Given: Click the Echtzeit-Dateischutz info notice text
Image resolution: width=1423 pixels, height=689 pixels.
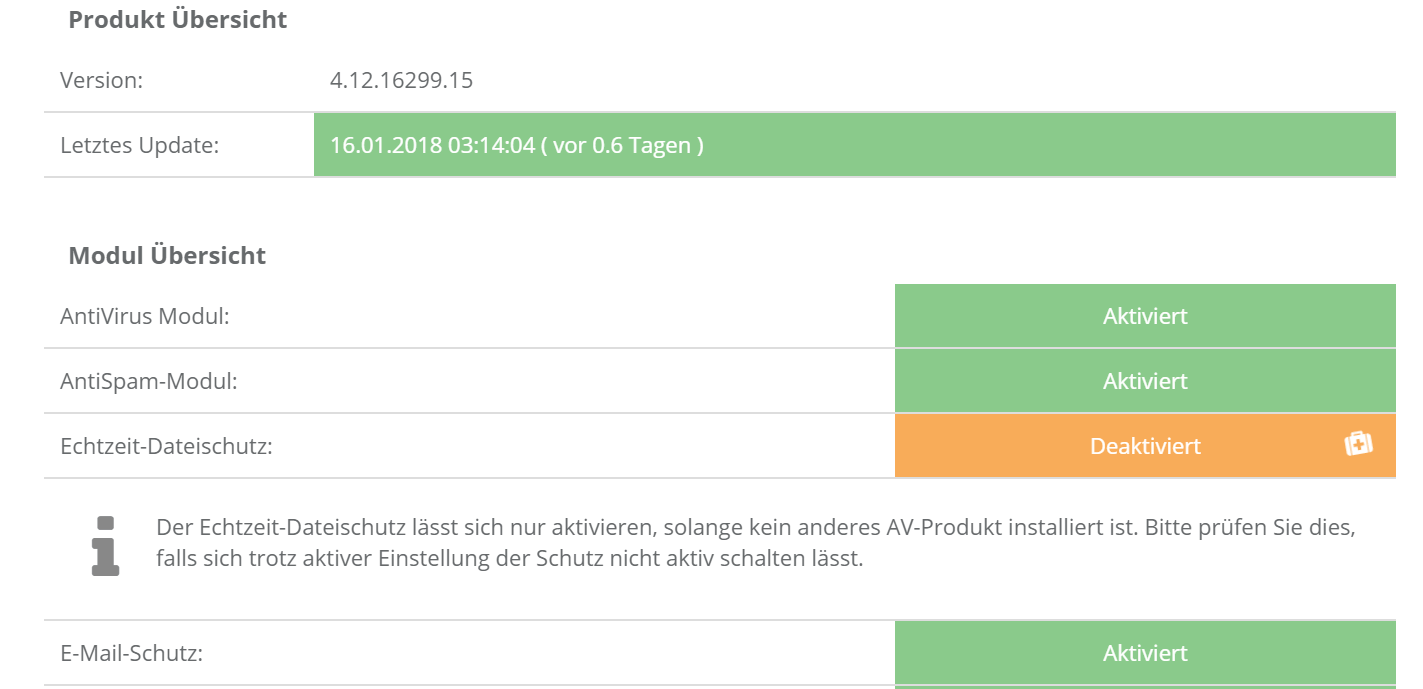Looking at the screenshot, I should coord(755,543).
